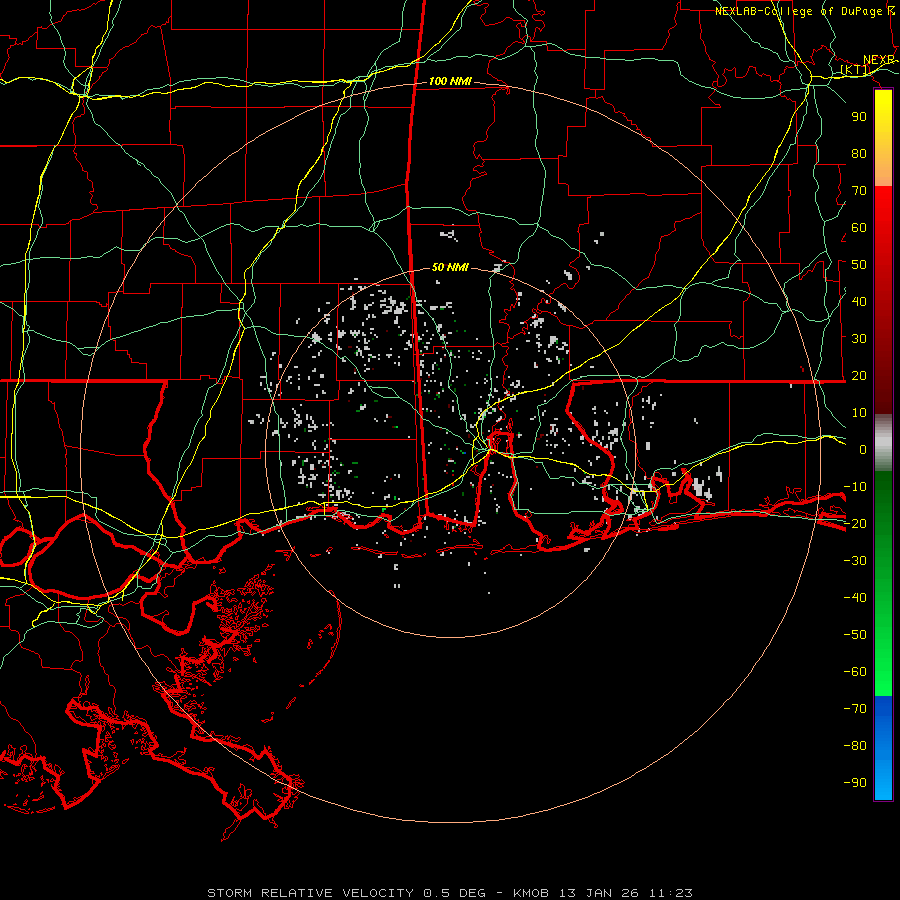Click the 50 NMI range ring label

tap(450, 267)
